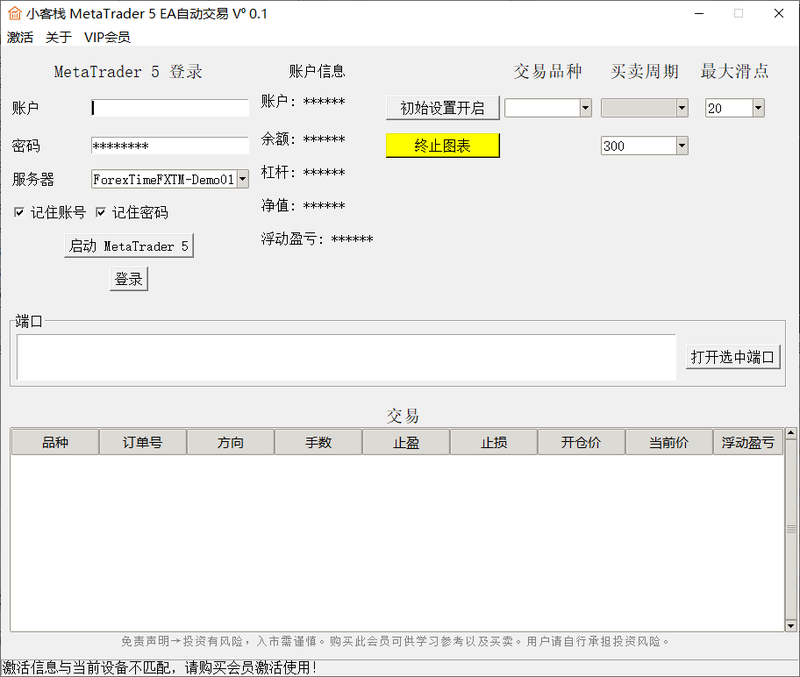Open the 交易品种 dropdown
This screenshot has width=800, height=677.
tap(585, 108)
